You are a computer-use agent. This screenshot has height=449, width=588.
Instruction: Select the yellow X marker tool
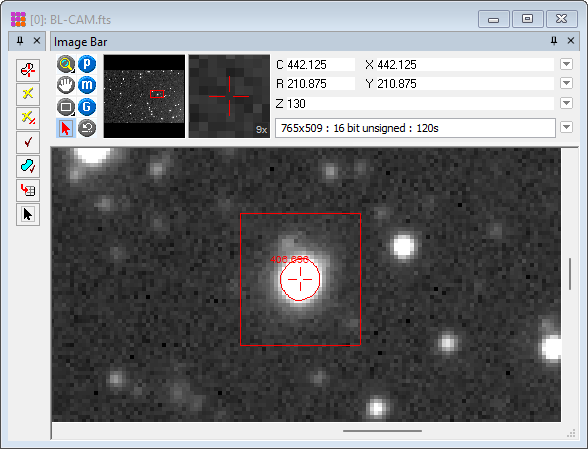click(x=28, y=94)
